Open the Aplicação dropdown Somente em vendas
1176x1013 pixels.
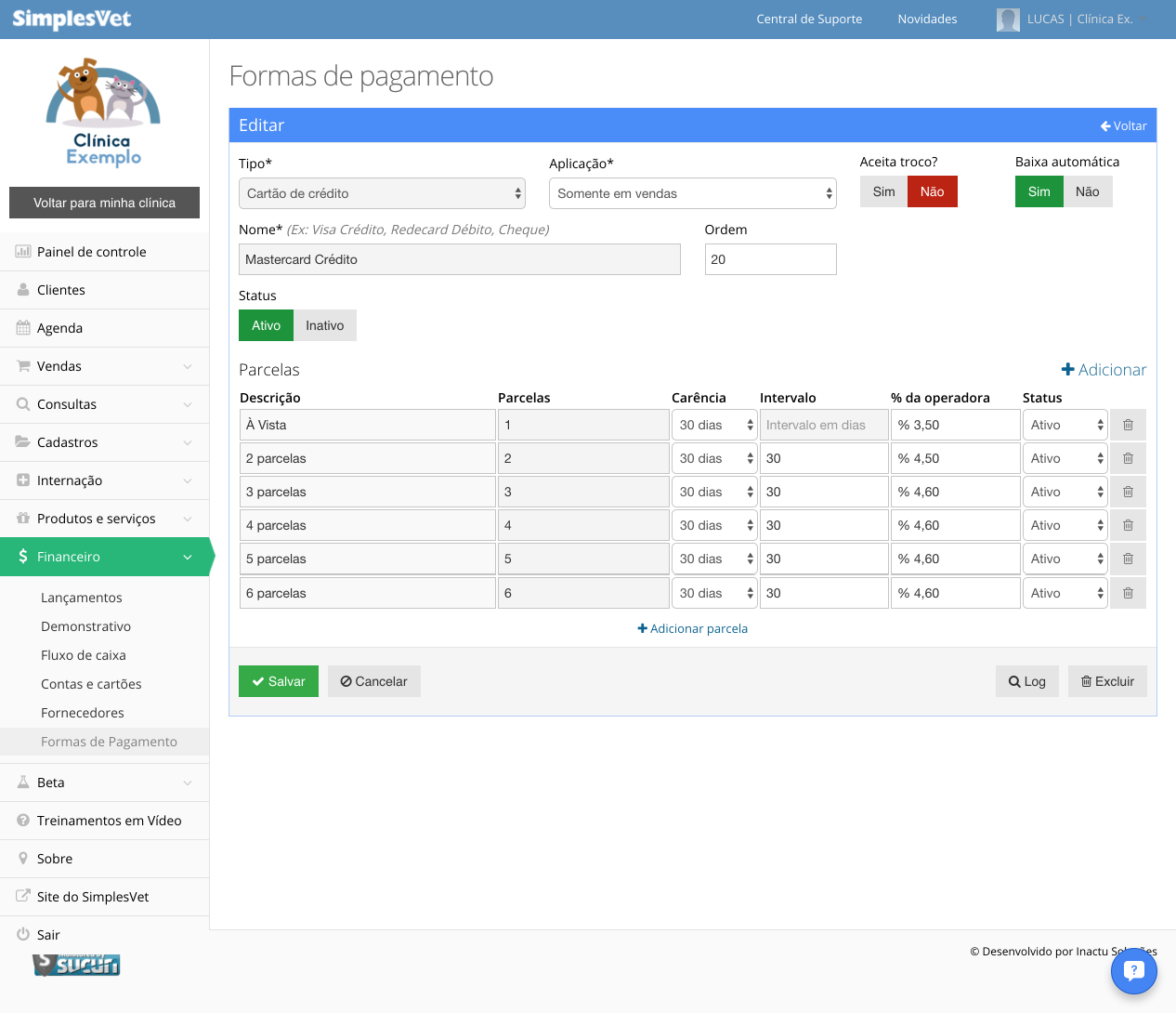(693, 193)
